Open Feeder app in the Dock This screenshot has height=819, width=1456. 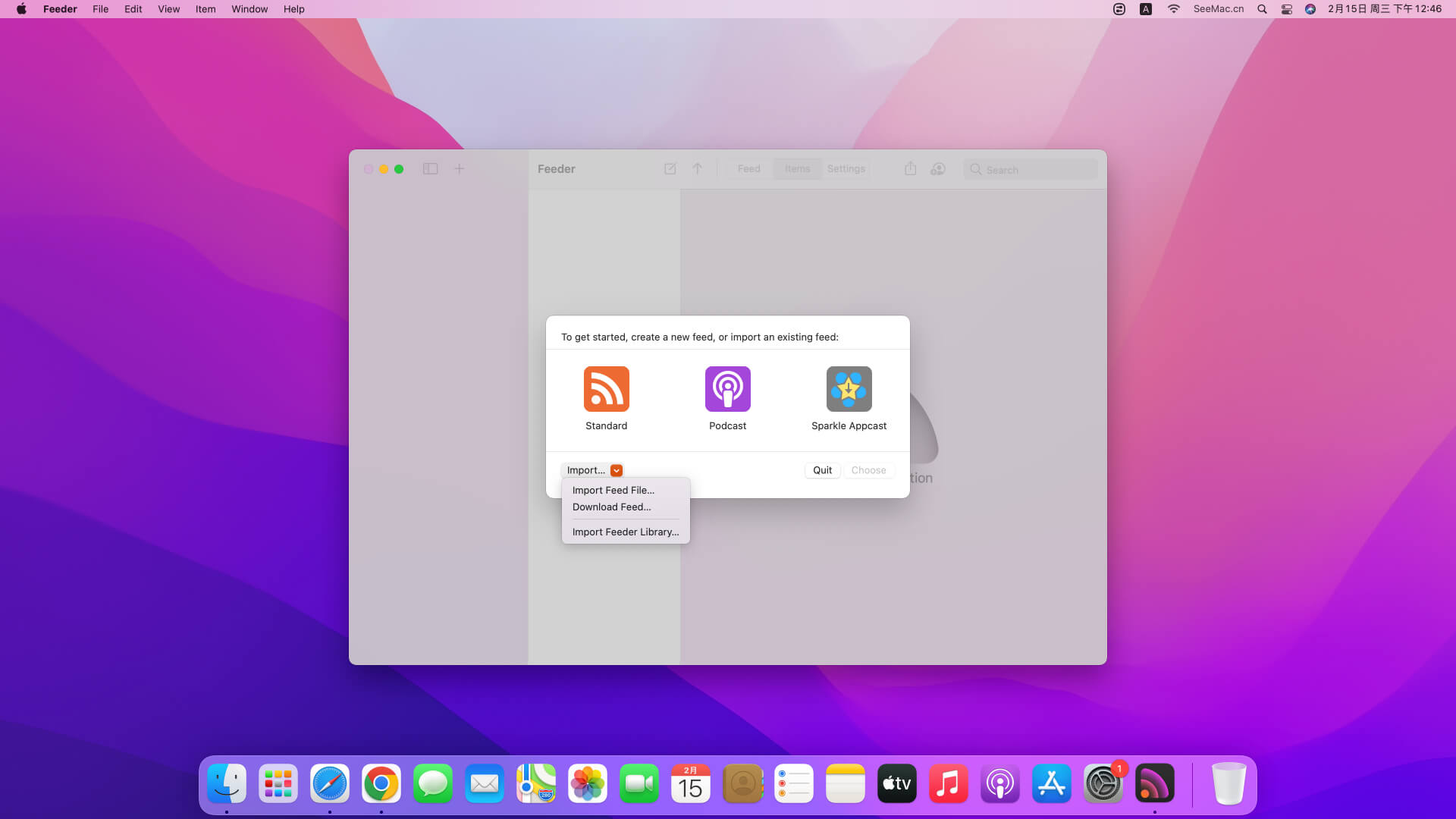pos(1154,784)
